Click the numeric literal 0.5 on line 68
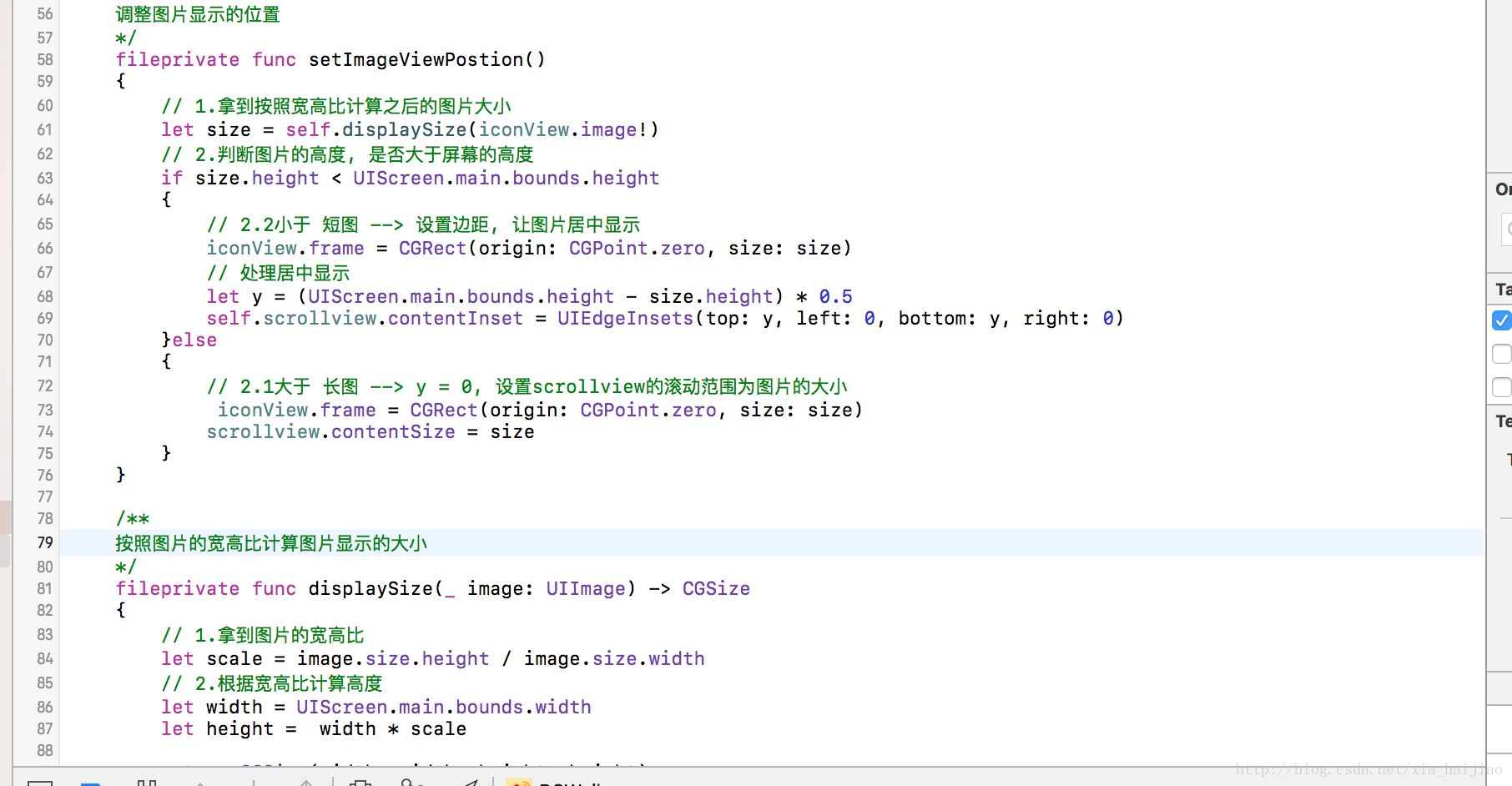This screenshot has height=786, width=1512. [x=836, y=296]
